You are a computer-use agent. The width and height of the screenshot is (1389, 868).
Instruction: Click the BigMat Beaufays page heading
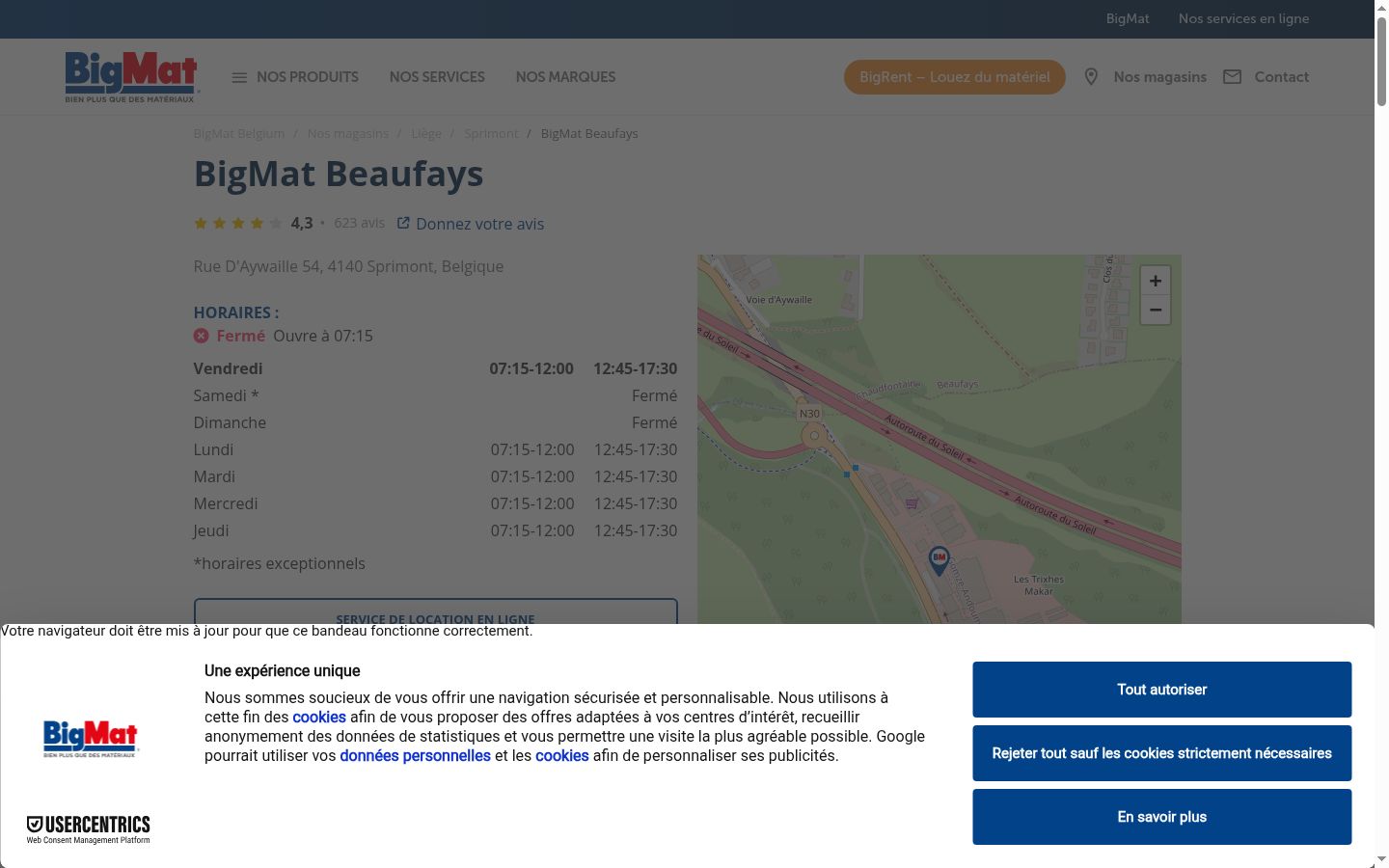tap(339, 174)
